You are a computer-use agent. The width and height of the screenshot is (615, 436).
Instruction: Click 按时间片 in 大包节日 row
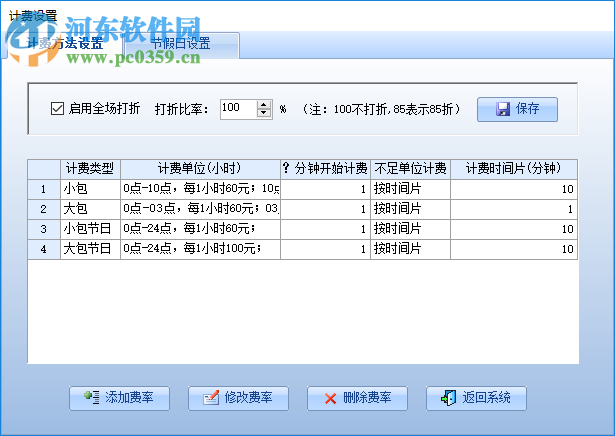point(410,249)
